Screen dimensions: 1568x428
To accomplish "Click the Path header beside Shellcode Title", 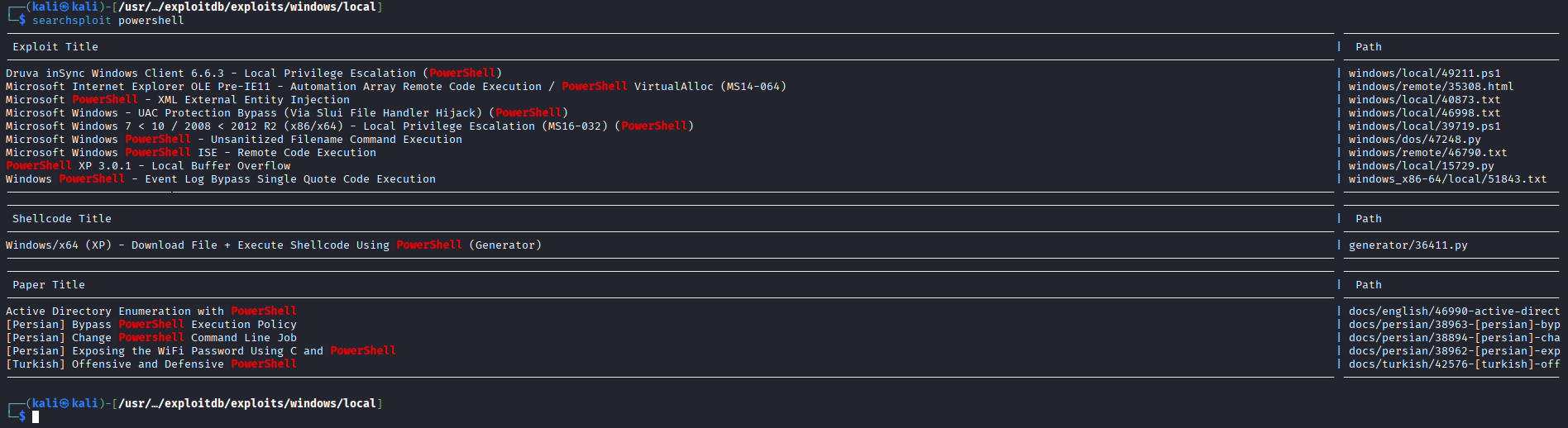I will tap(1368, 219).
